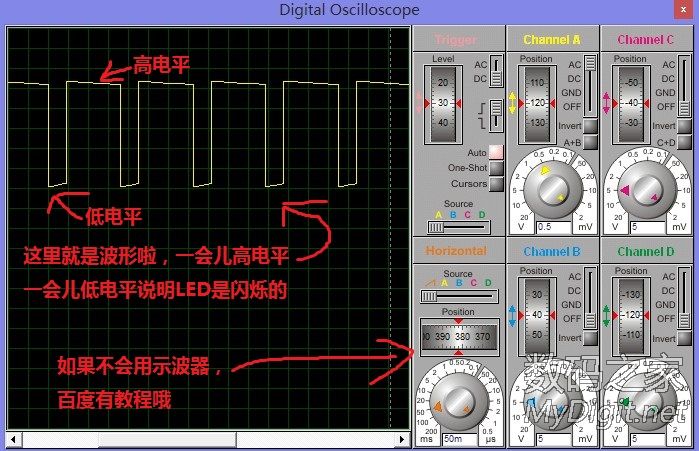Click the Channel B voltage dial knob
This screenshot has height=451, width=699.
tap(554, 401)
